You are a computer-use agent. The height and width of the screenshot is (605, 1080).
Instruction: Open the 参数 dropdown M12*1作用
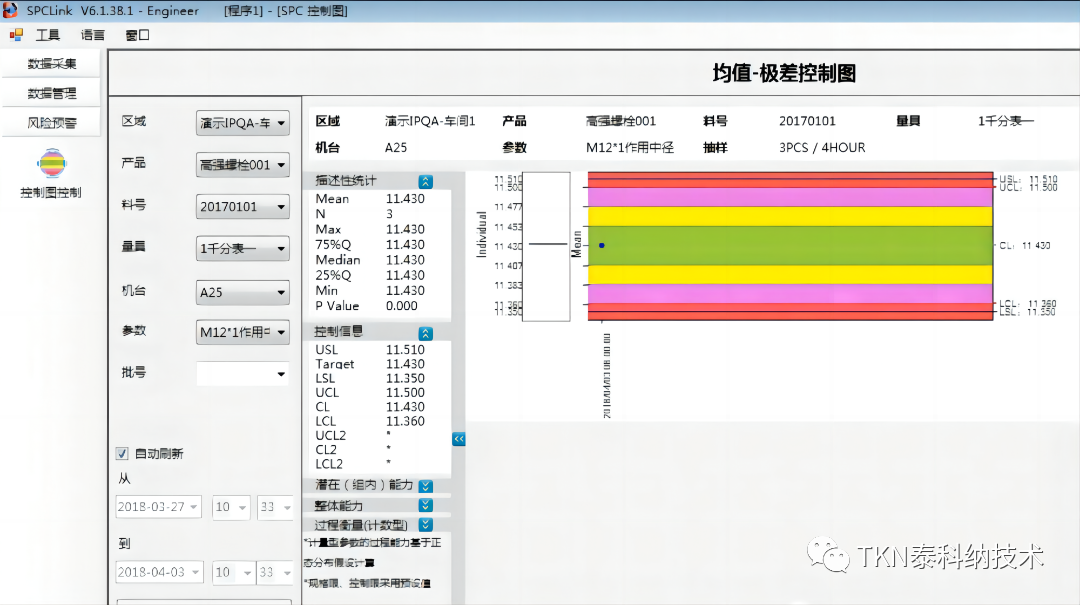[x=242, y=332]
